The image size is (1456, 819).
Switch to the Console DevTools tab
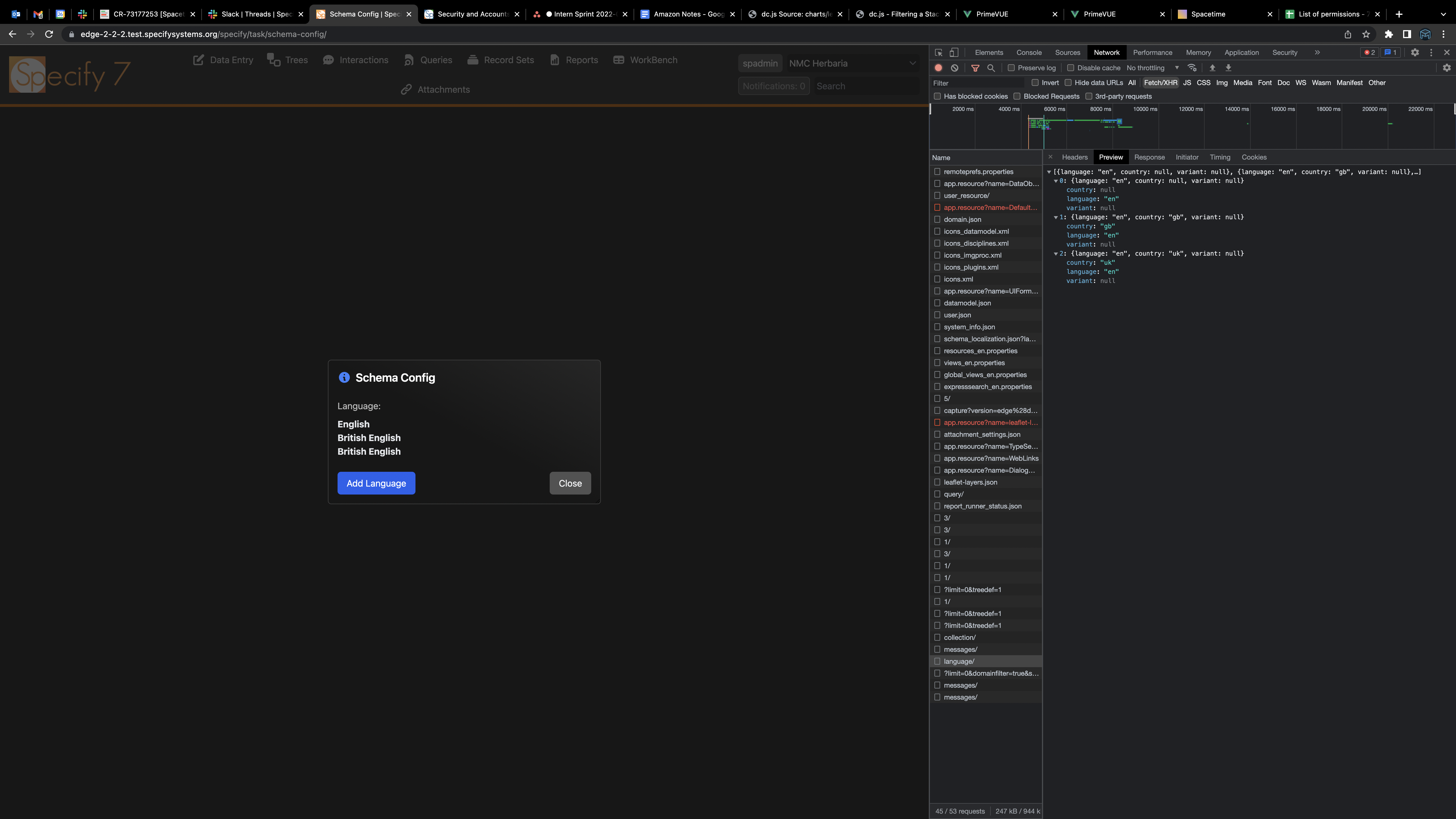pos(1029,53)
